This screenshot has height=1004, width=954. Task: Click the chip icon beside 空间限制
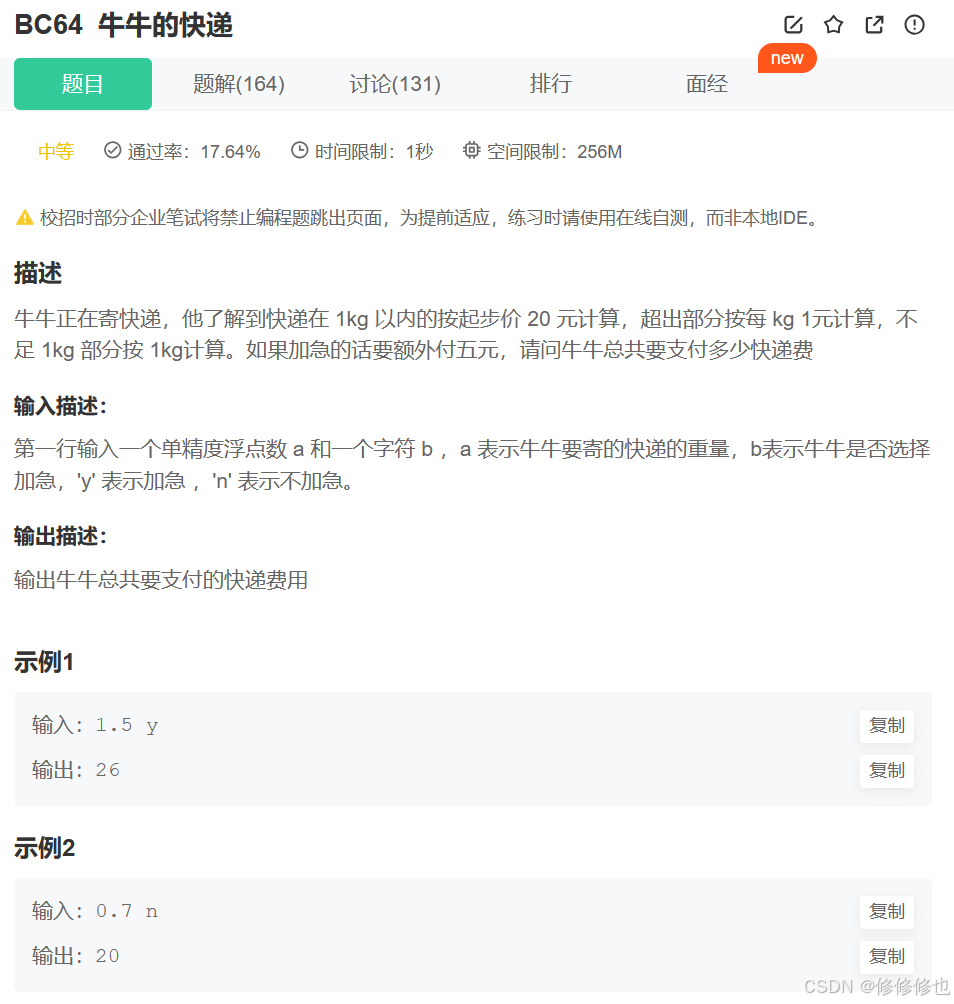[x=470, y=150]
